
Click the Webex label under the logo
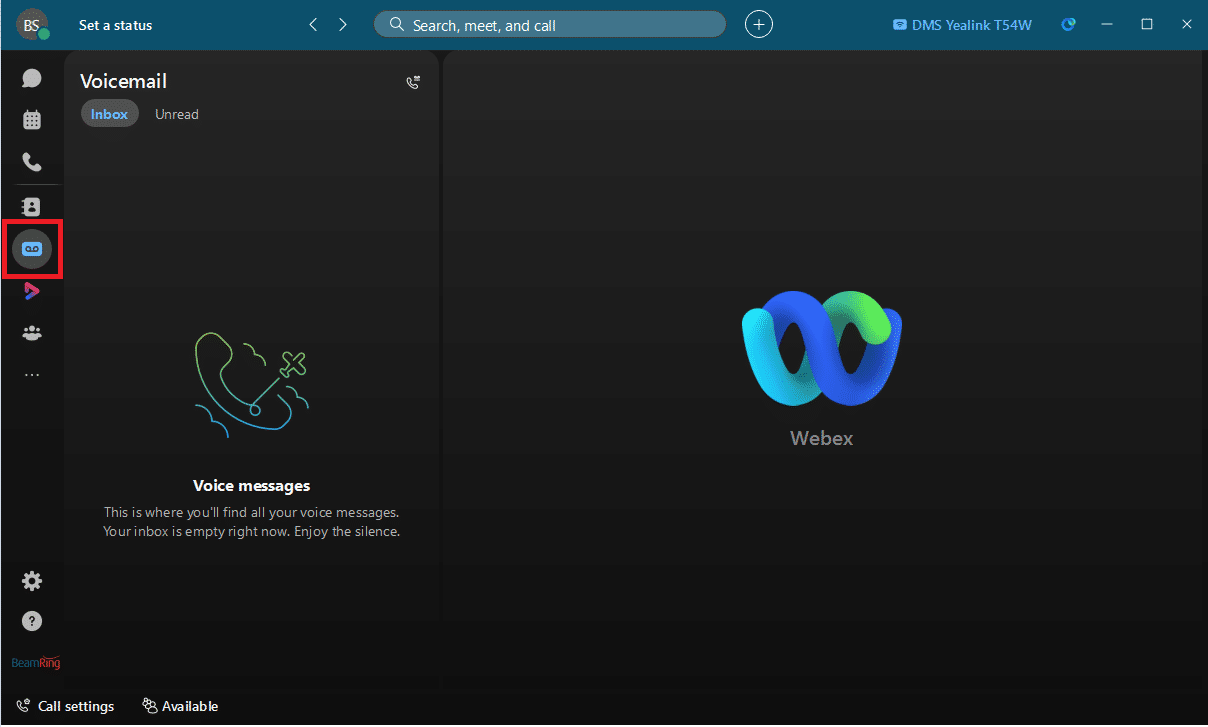pyautogui.click(x=822, y=438)
